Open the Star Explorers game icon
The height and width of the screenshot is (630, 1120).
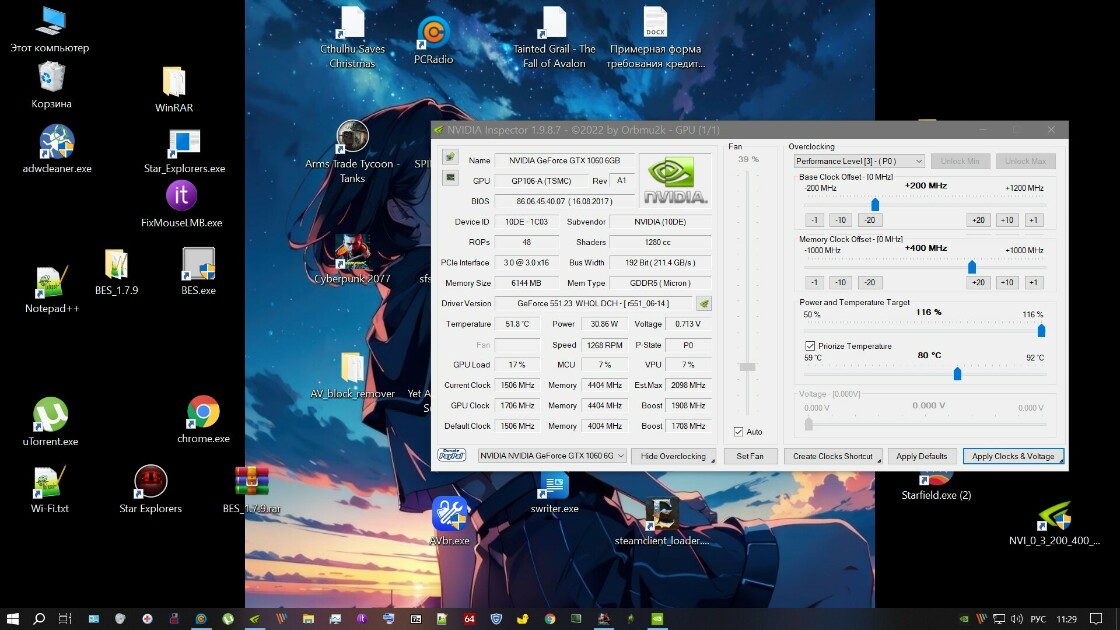150,489
